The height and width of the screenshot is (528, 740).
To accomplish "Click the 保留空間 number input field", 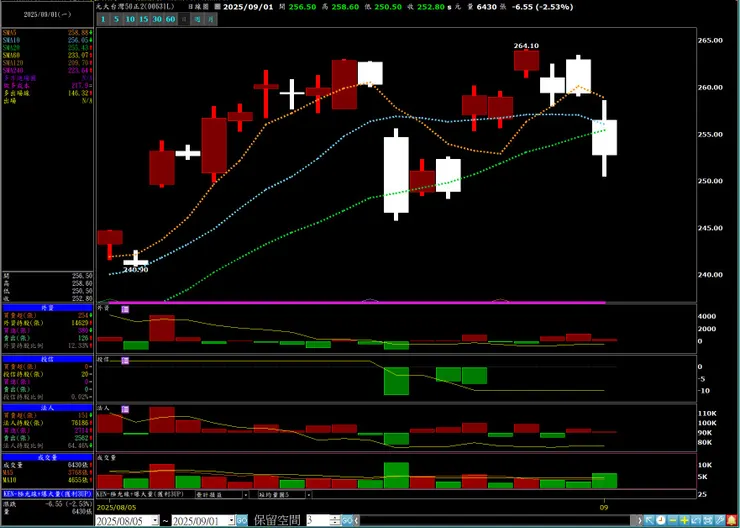I will pyautogui.click(x=318, y=520).
